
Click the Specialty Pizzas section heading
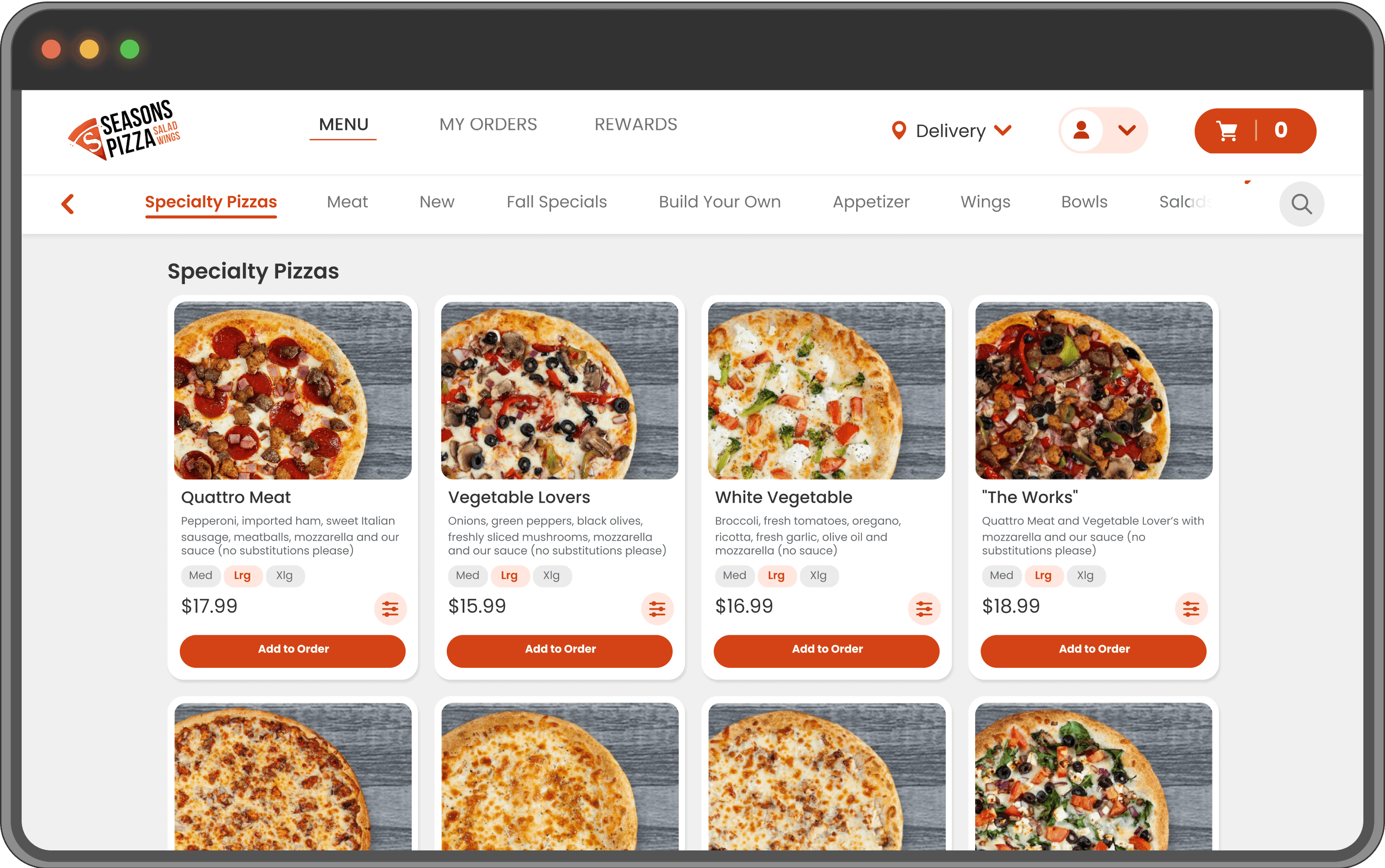[253, 271]
